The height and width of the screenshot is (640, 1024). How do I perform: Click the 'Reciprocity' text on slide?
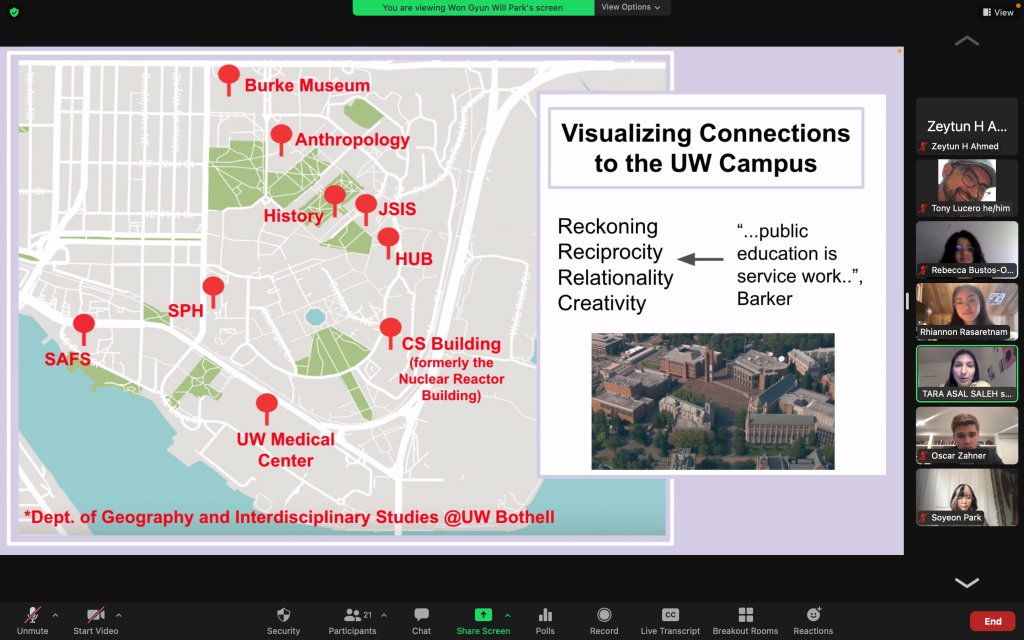coord(610,251)
